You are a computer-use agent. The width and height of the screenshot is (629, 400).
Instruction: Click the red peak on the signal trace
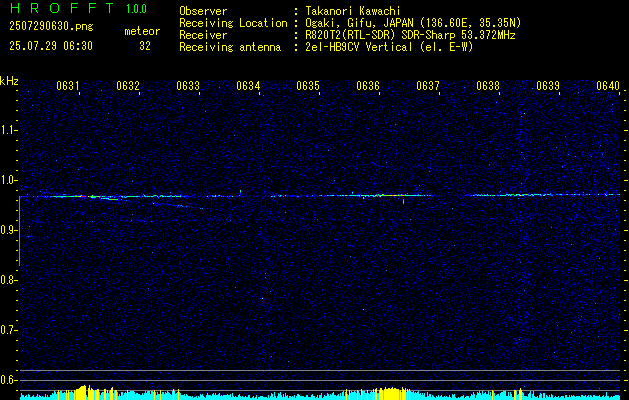pos(83,196)
